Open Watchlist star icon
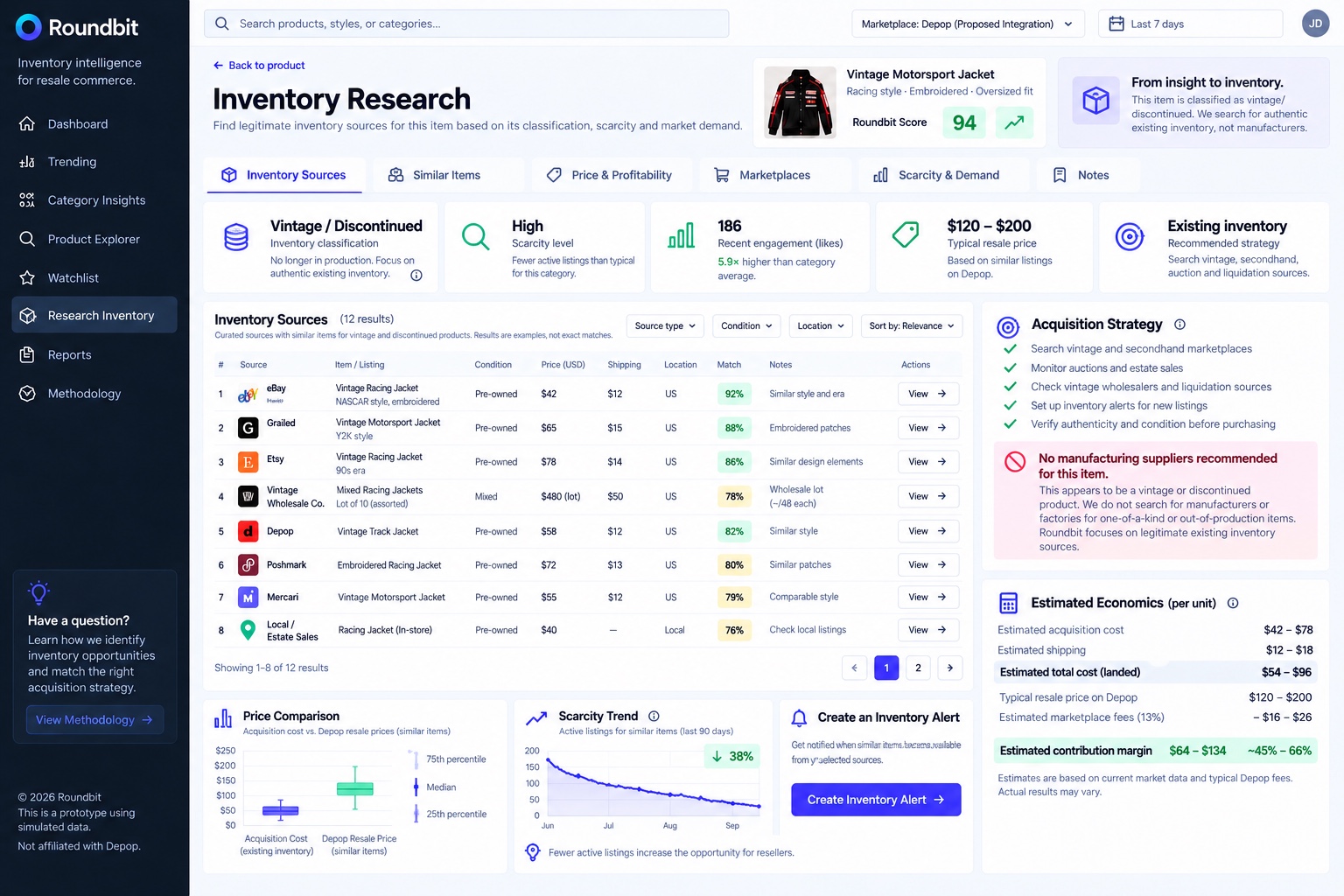This screenshot has width=1344, height=896. pyautogui.click(x=27, y=277)
